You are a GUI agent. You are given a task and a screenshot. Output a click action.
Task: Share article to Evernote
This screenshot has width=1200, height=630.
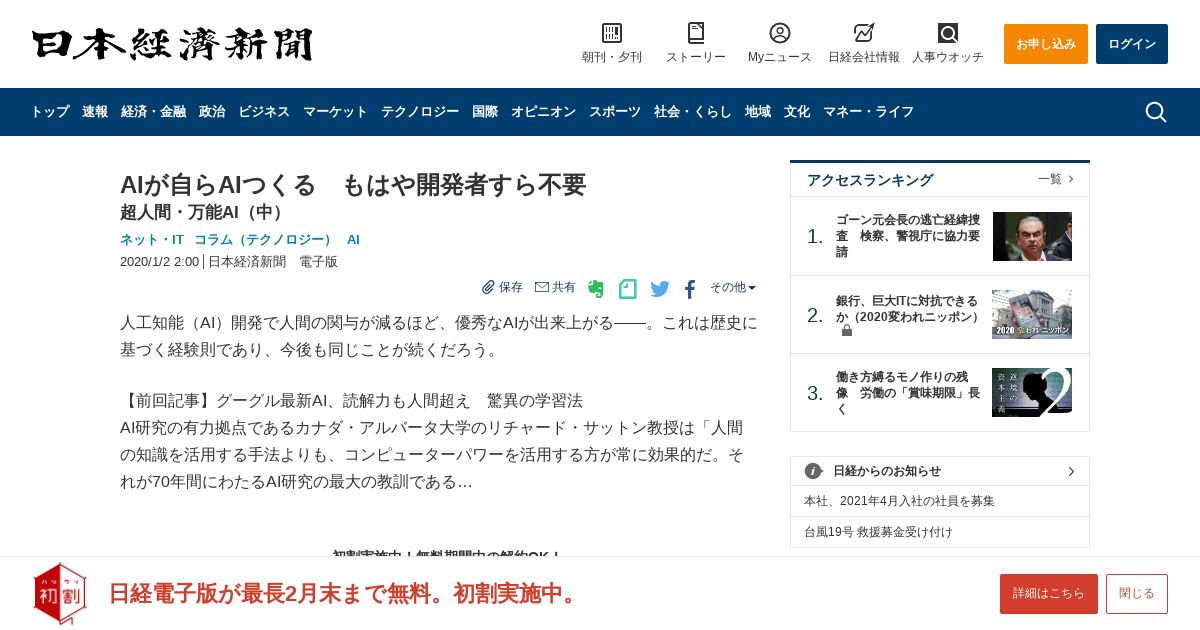click(596, 289)
